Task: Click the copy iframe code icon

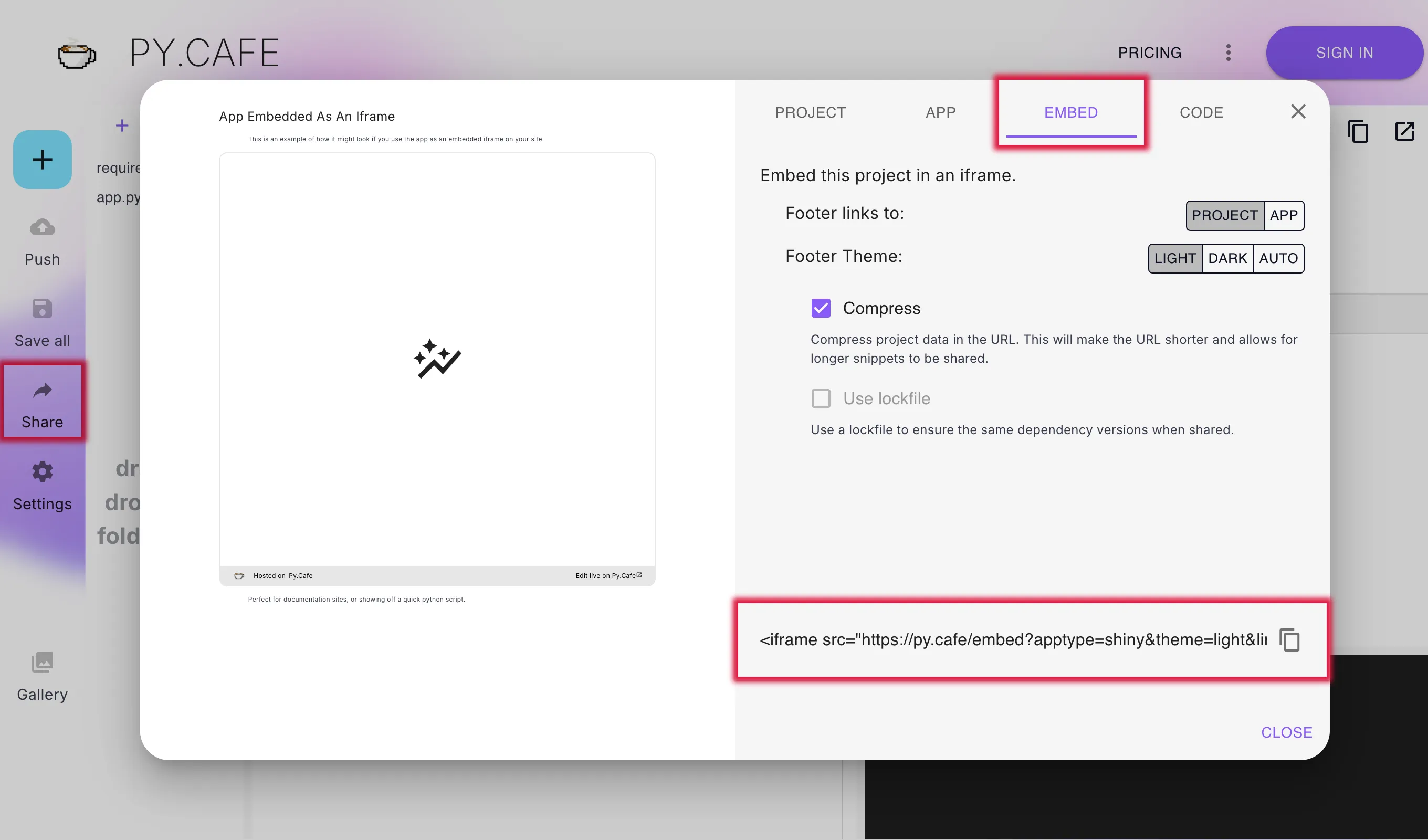Action: (1290, 639)
